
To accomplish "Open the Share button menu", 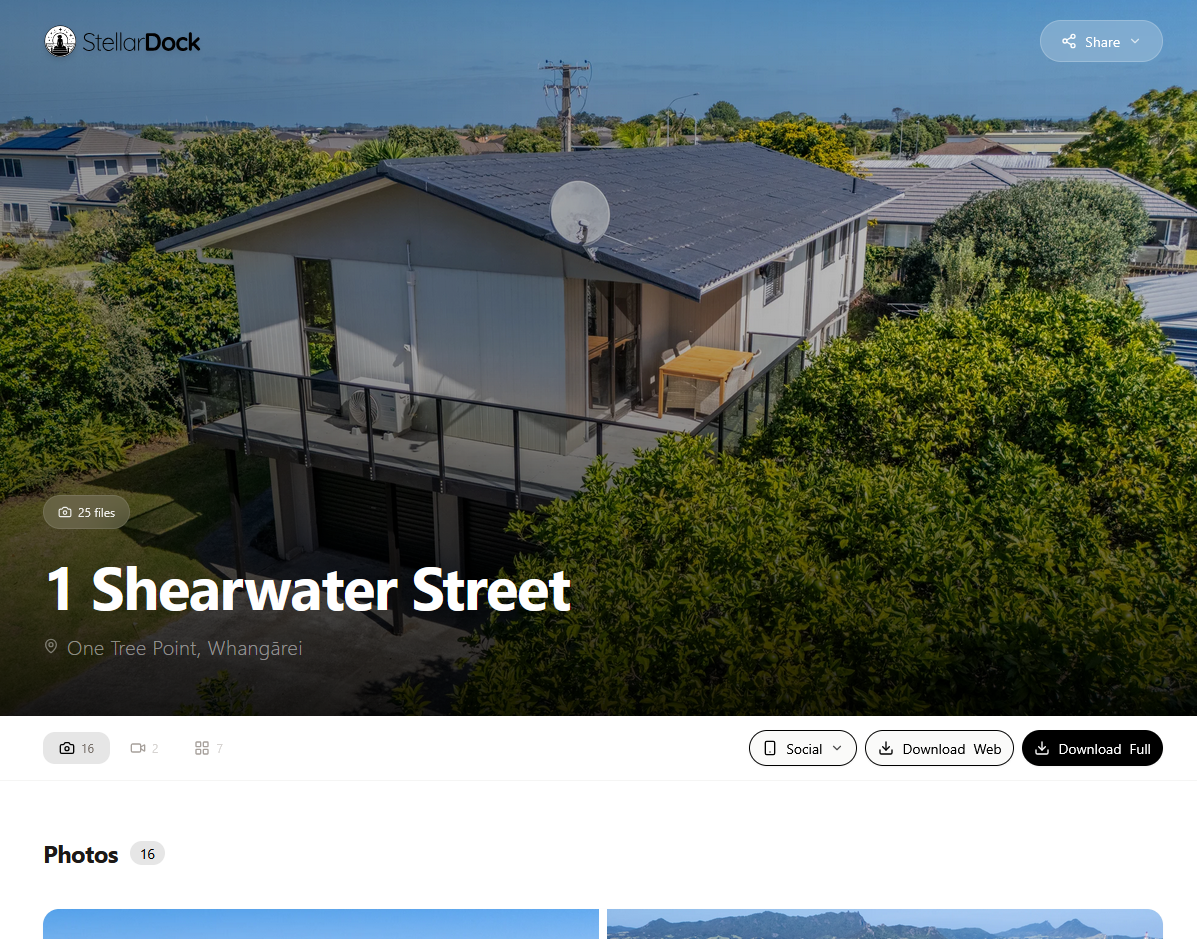I will pos(1101,41).
